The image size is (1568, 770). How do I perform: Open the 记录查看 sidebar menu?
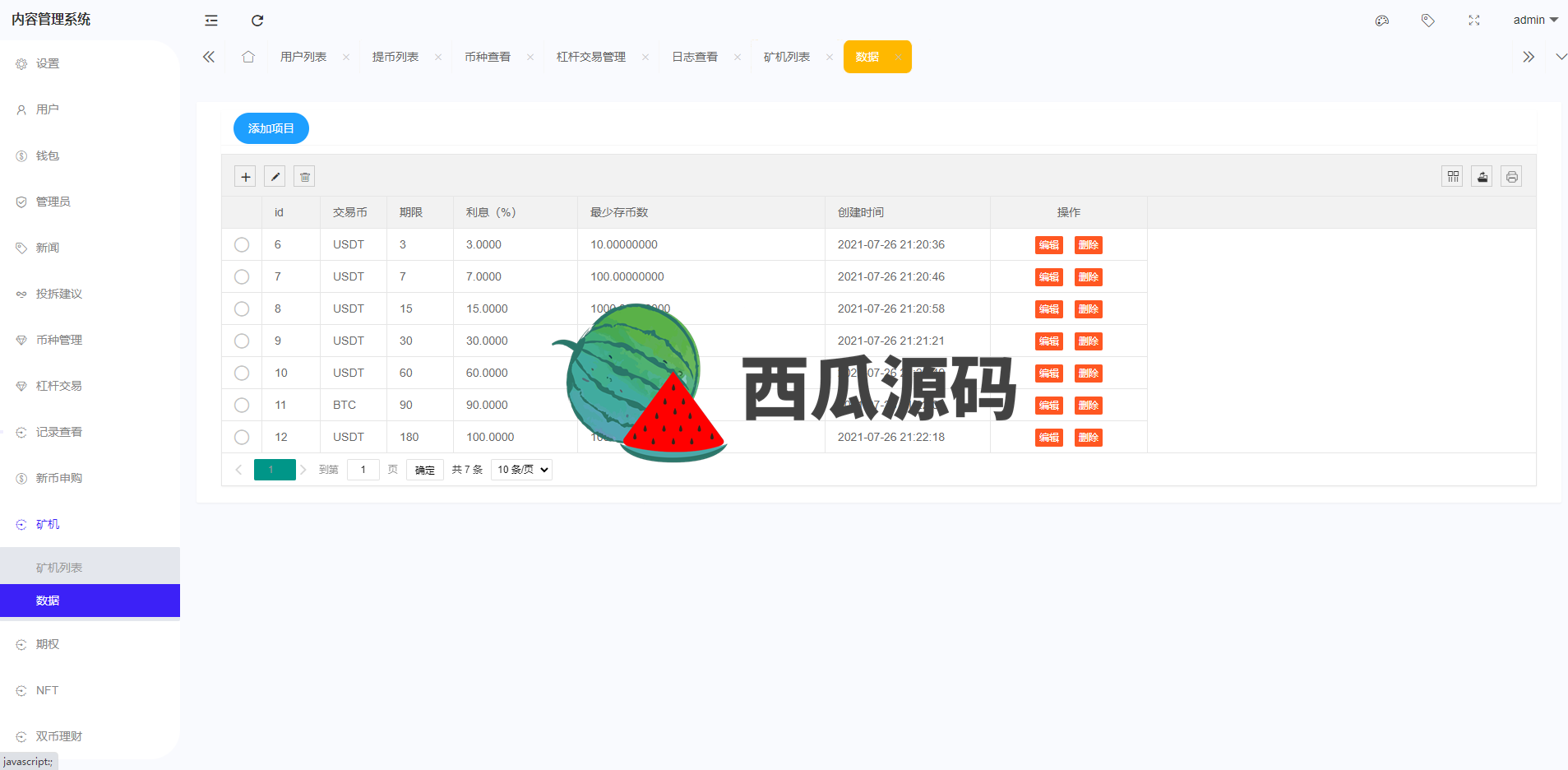(90, 432)
